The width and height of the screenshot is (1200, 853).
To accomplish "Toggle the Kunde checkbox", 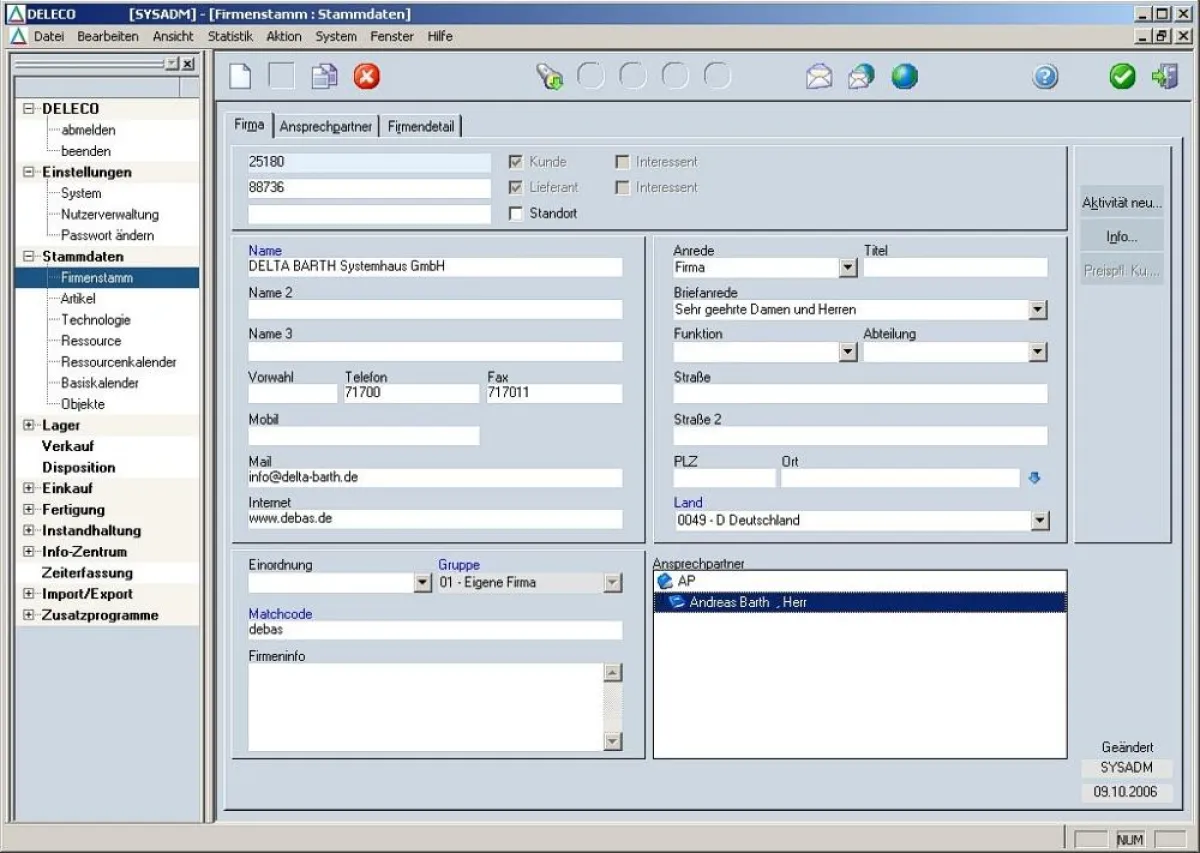I will point(516,161).
